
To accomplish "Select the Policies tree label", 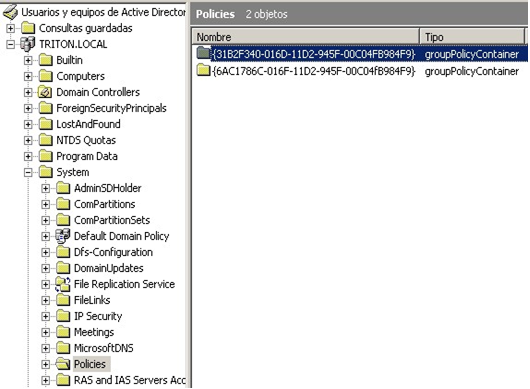I will (x=90, y=364).
